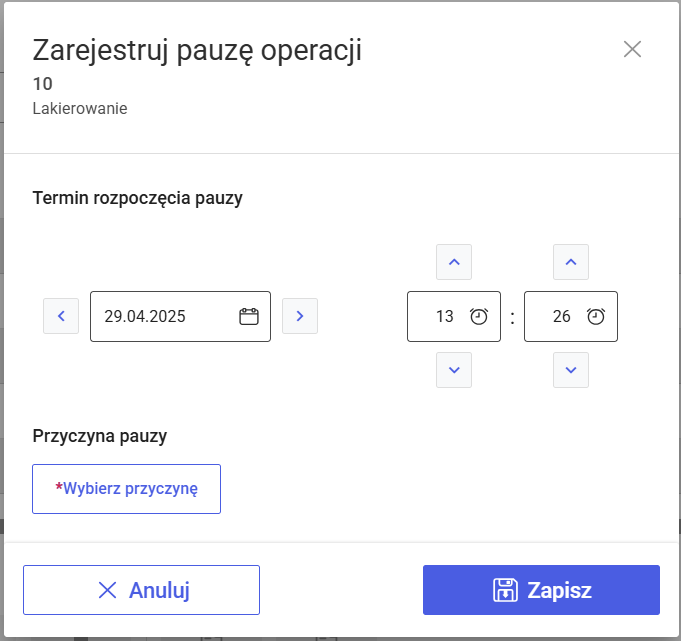Click the Zarejestruj pauzę operacji title

tap(197, 50)
